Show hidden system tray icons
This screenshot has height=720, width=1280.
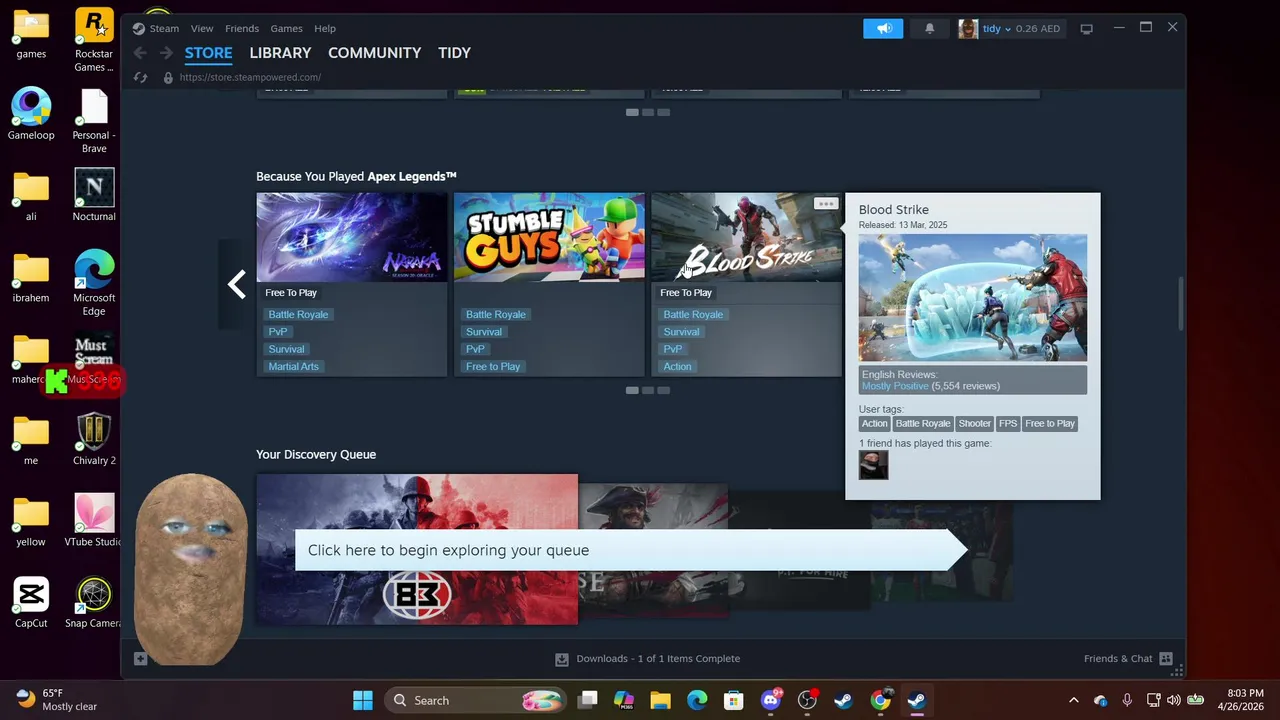click(x=1074, y=700)
